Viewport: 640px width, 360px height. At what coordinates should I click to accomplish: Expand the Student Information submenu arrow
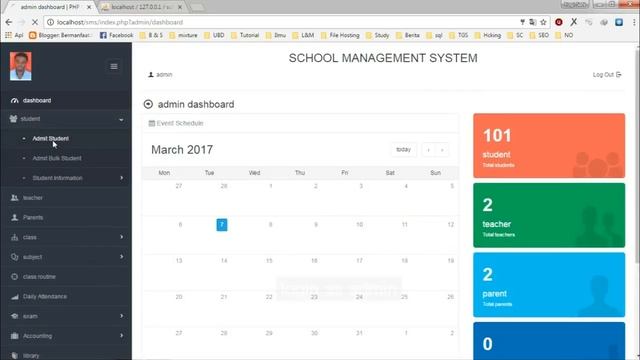[x=122, y=178]
